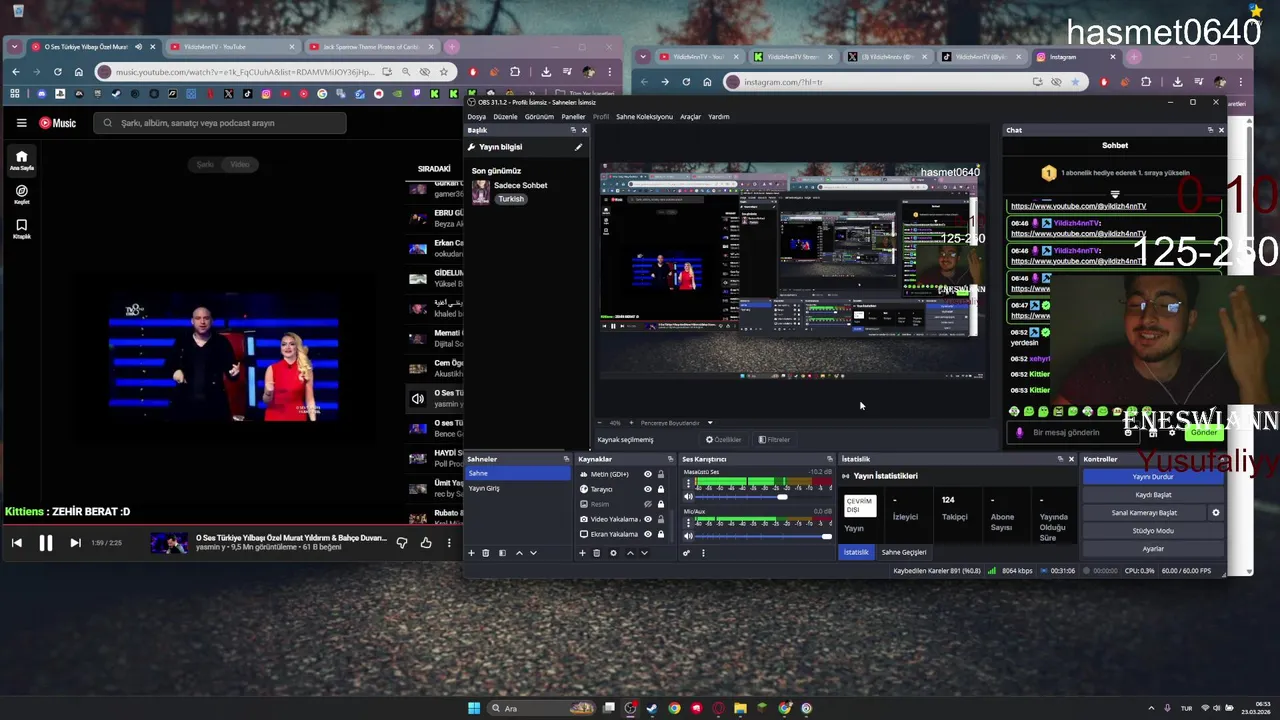Hide the Video Yakalama source
Image resolution: width=1280 pixels, height=720 pixels.
click(648, 519)
